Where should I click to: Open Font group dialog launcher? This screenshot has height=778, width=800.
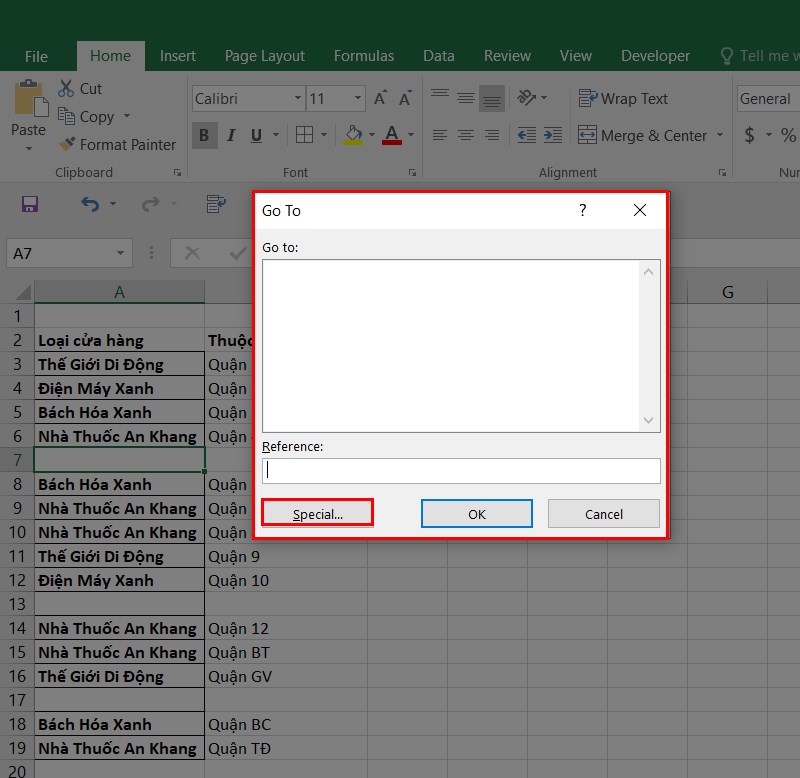(x=412, y=173)
